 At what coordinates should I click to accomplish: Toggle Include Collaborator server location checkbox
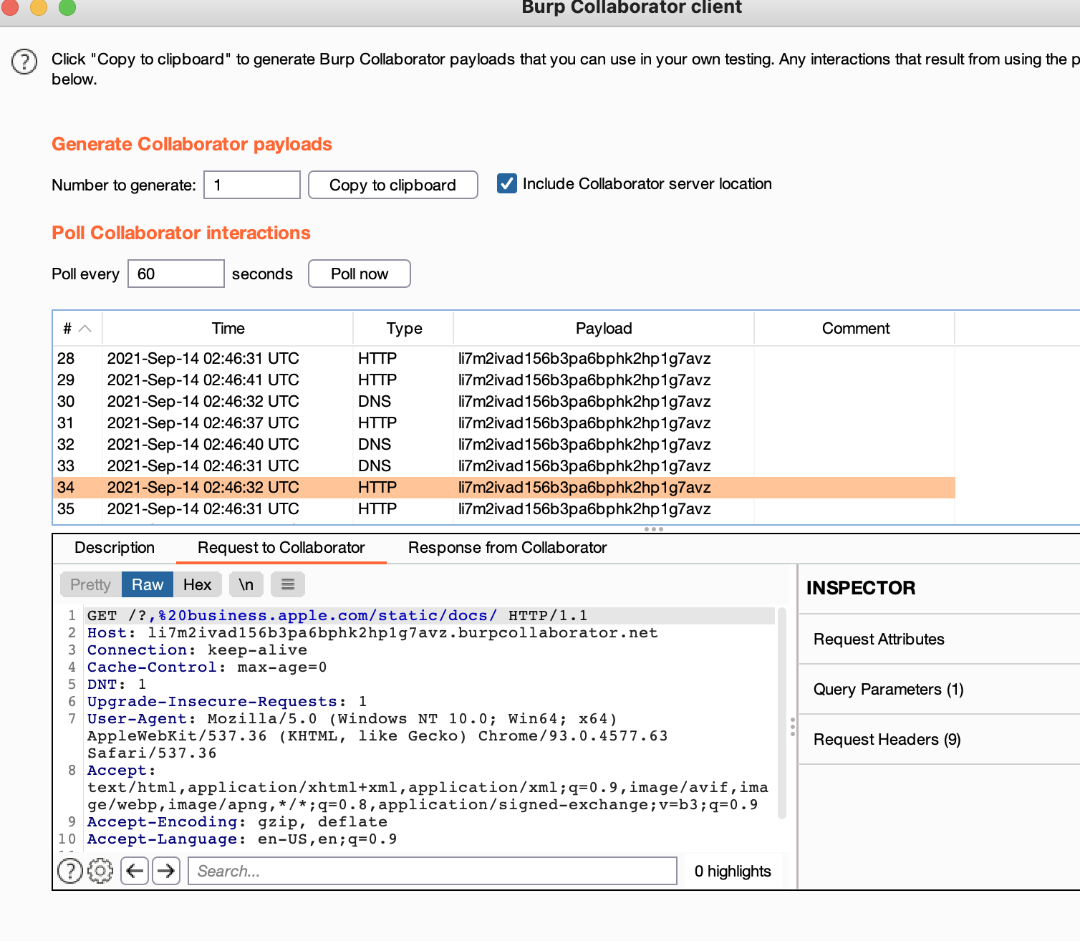click(507, 184)
